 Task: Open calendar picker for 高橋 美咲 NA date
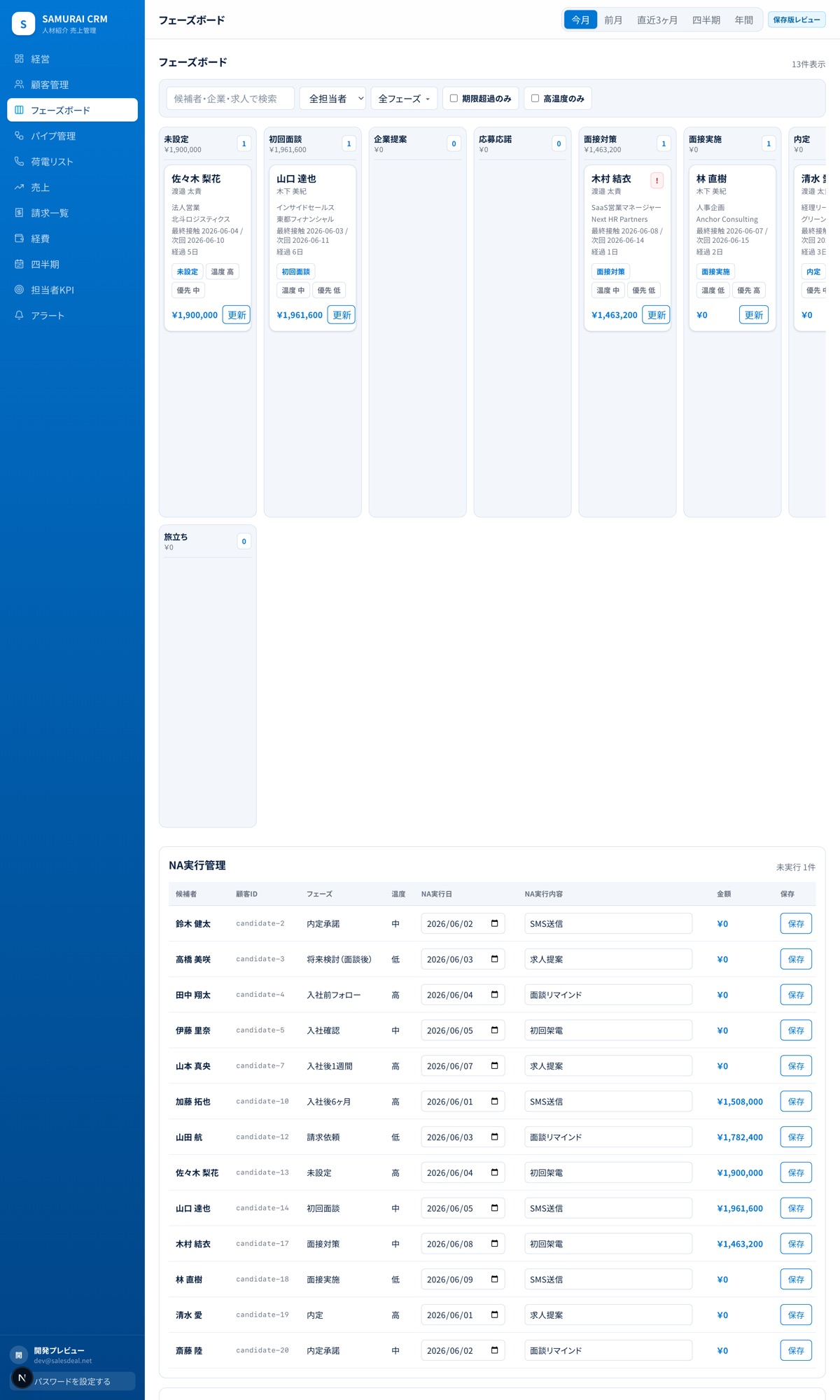coord(494,959)
